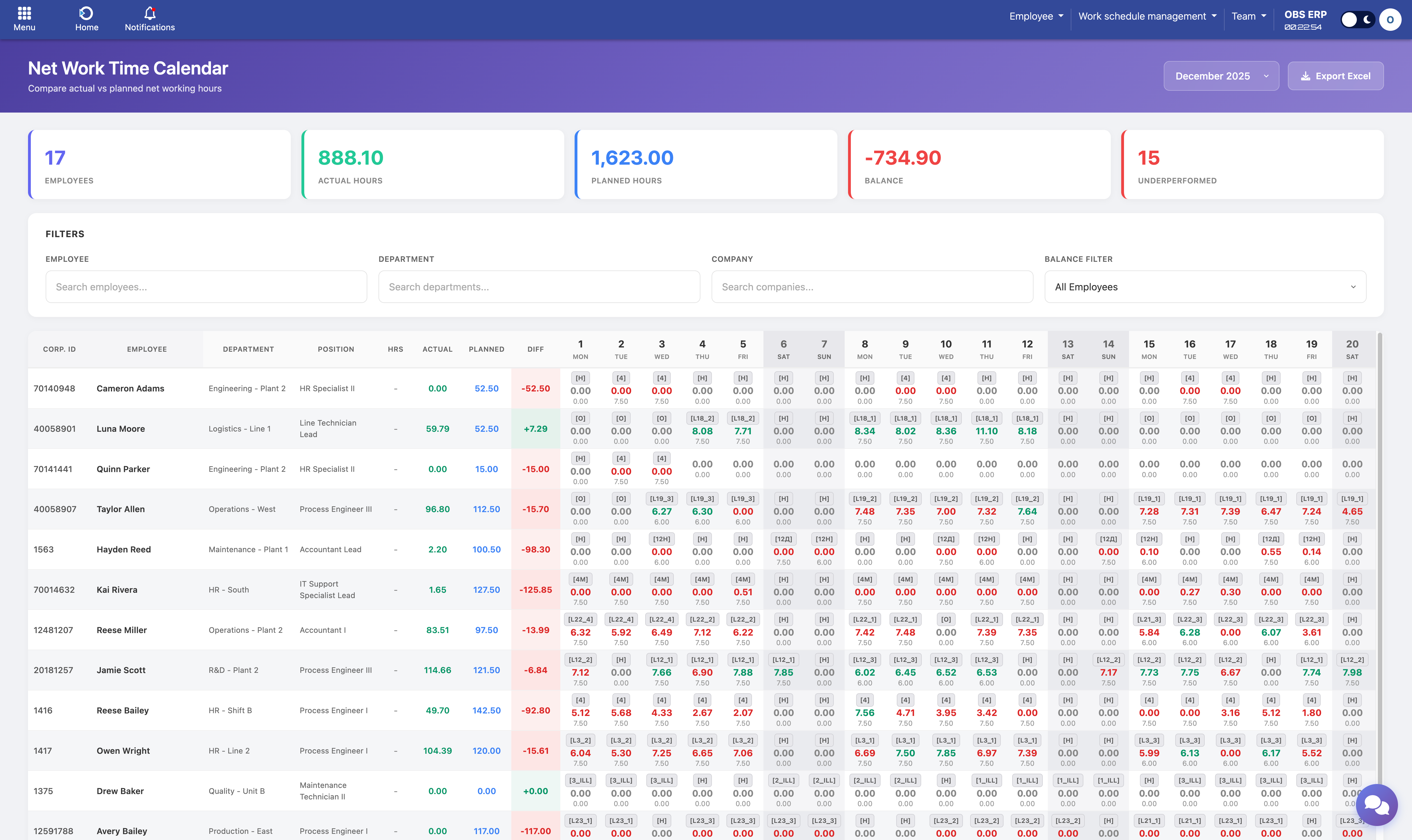
Task: Click the download icon on Export Excel
Action: (x=1306, y=76)
